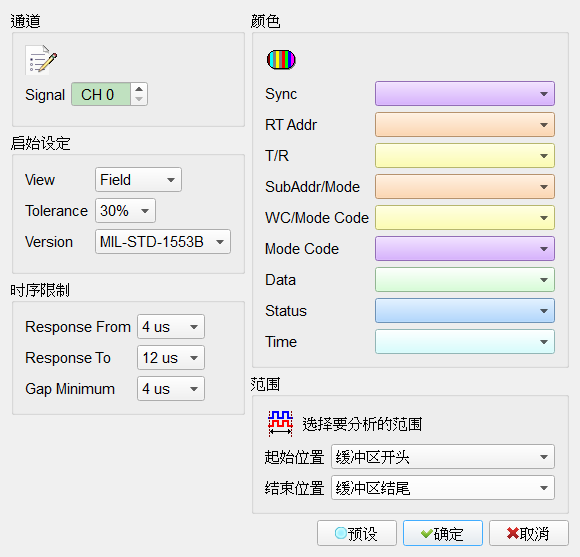Pick the WC/Mode Code color swatch
Viewport: 580px width, 557px height.
465,217
